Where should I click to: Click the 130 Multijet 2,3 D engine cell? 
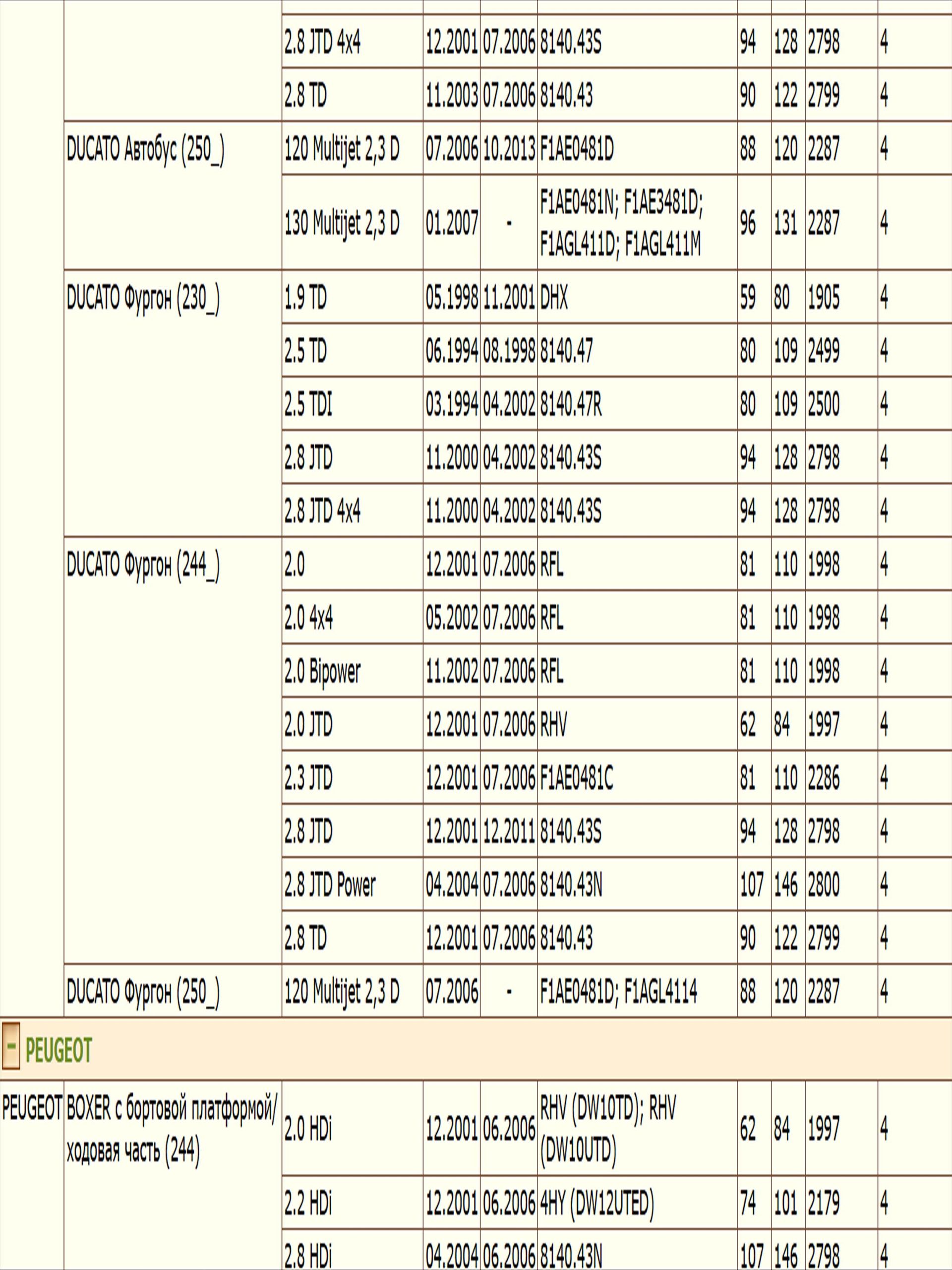tap(353, 223)
